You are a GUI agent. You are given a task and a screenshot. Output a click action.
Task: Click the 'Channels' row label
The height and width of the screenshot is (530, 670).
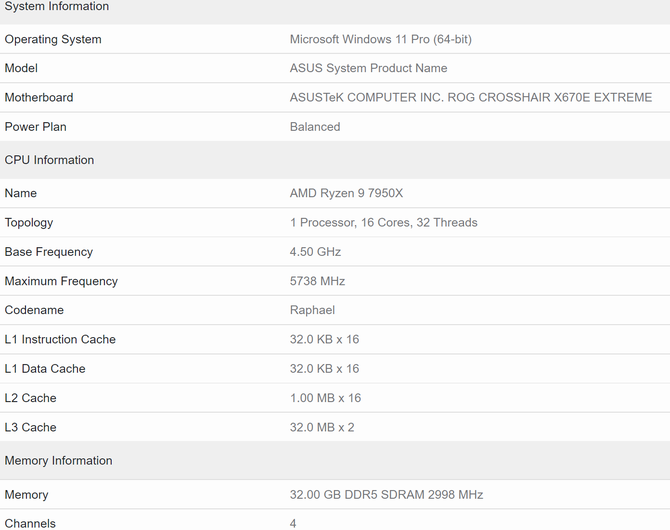point(30,524)
